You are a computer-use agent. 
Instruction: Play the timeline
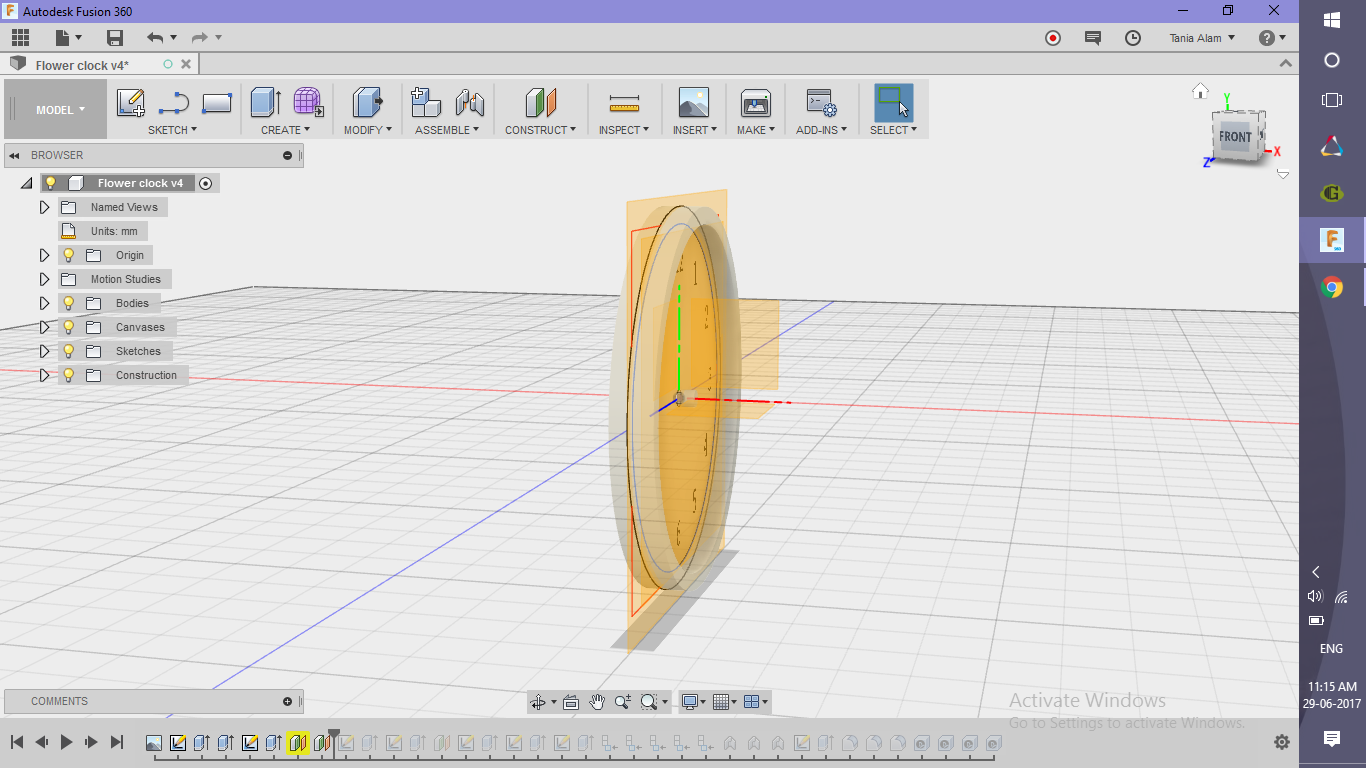(x=66, y=742)
